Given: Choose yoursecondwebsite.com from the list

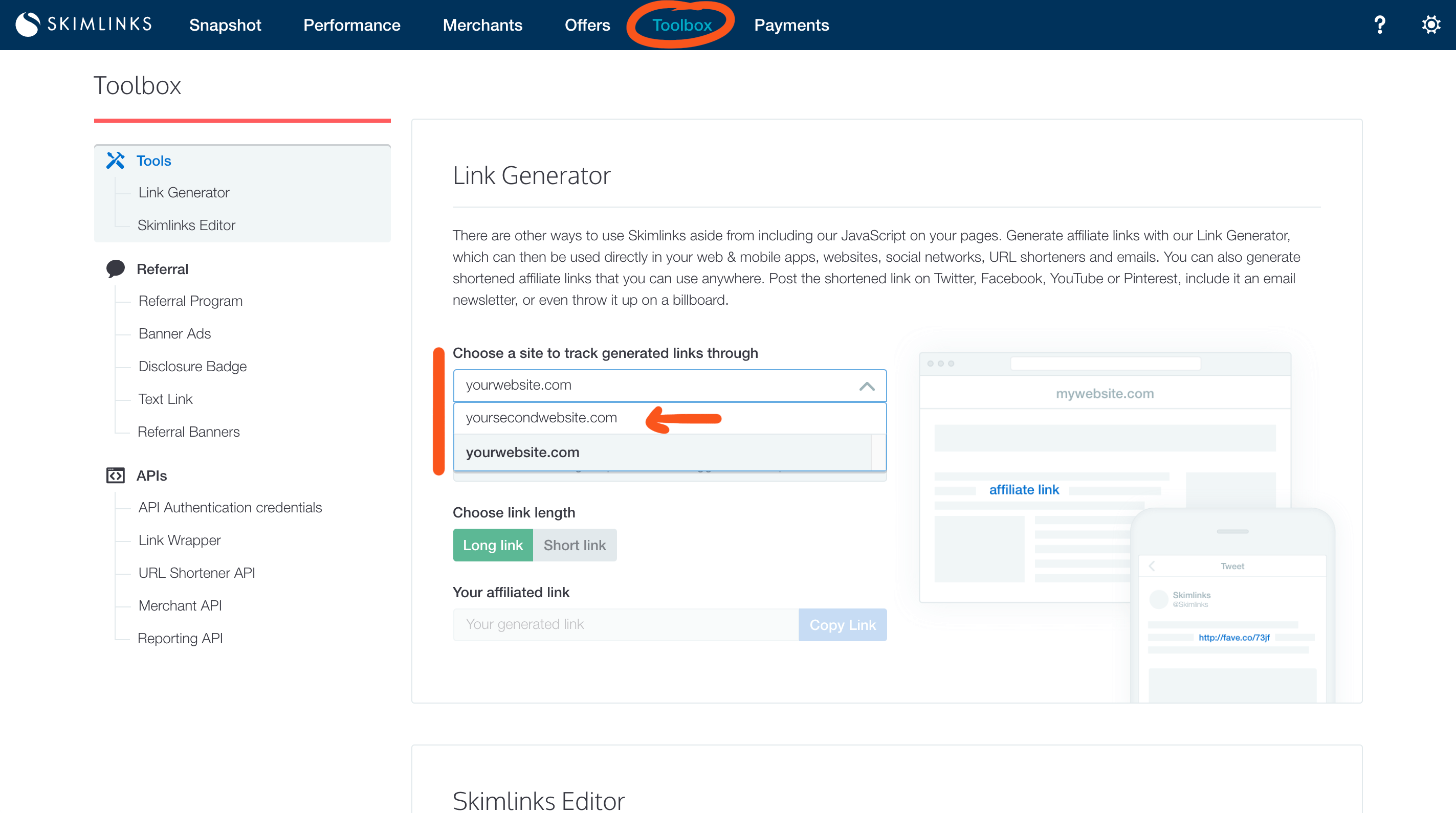Looking at the screenshot, I should coord(670,418).
